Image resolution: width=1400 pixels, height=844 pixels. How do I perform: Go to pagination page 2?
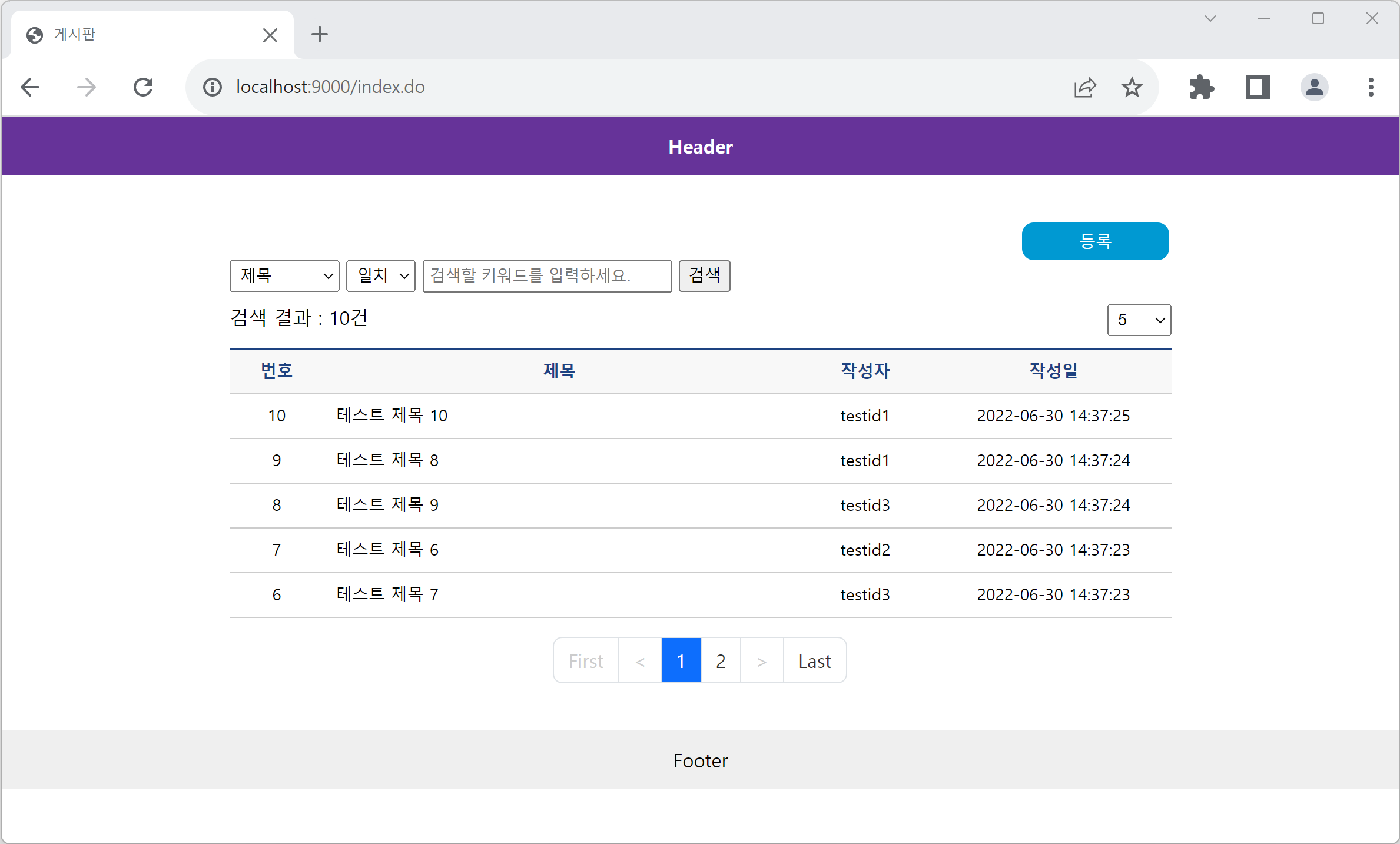[720, 661]
